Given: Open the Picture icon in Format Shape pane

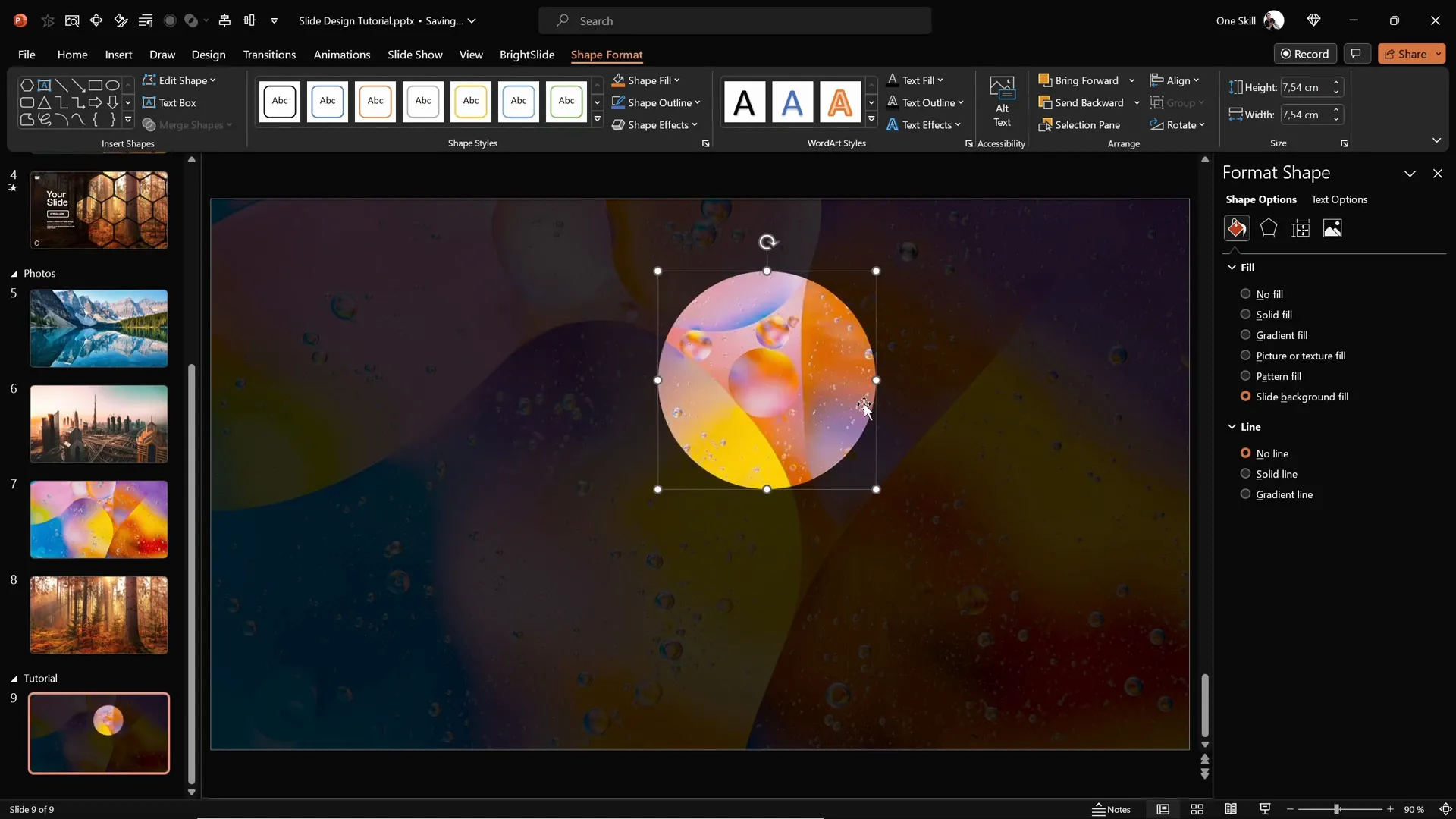Looking at the screenshot, I should tap(1332, 228).
